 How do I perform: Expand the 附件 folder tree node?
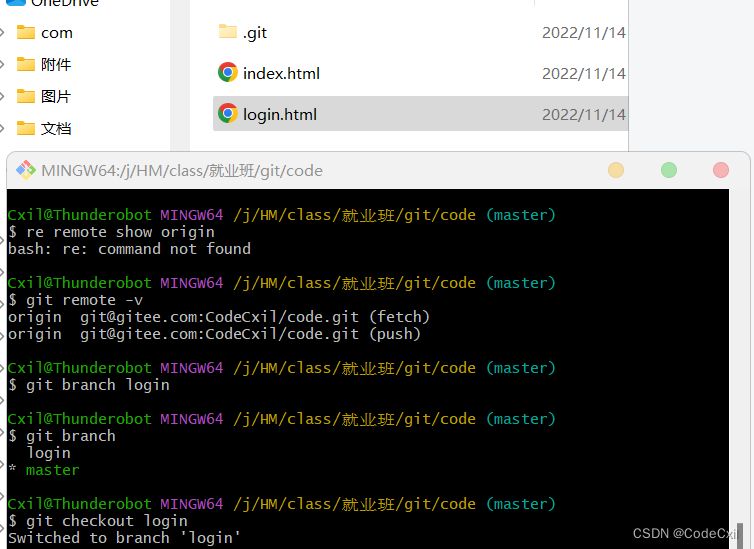(x=2, y=64)
